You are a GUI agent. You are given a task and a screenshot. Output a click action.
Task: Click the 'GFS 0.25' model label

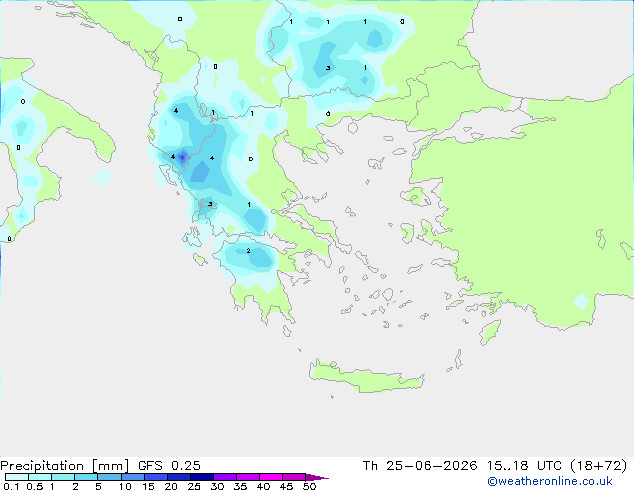point(169,466)
